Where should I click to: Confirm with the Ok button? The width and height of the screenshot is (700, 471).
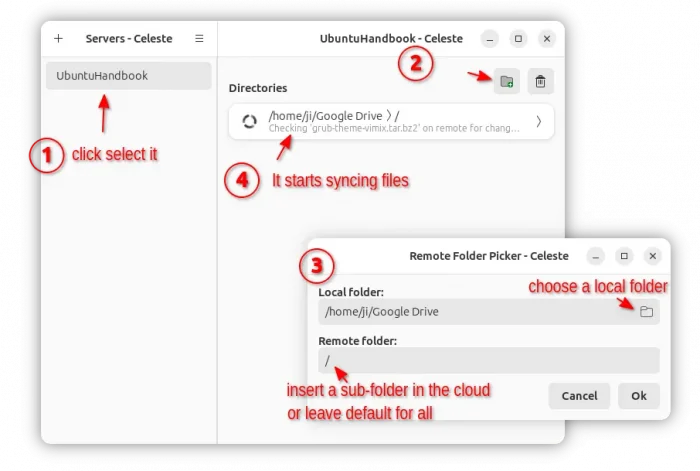tap(638, 396)
